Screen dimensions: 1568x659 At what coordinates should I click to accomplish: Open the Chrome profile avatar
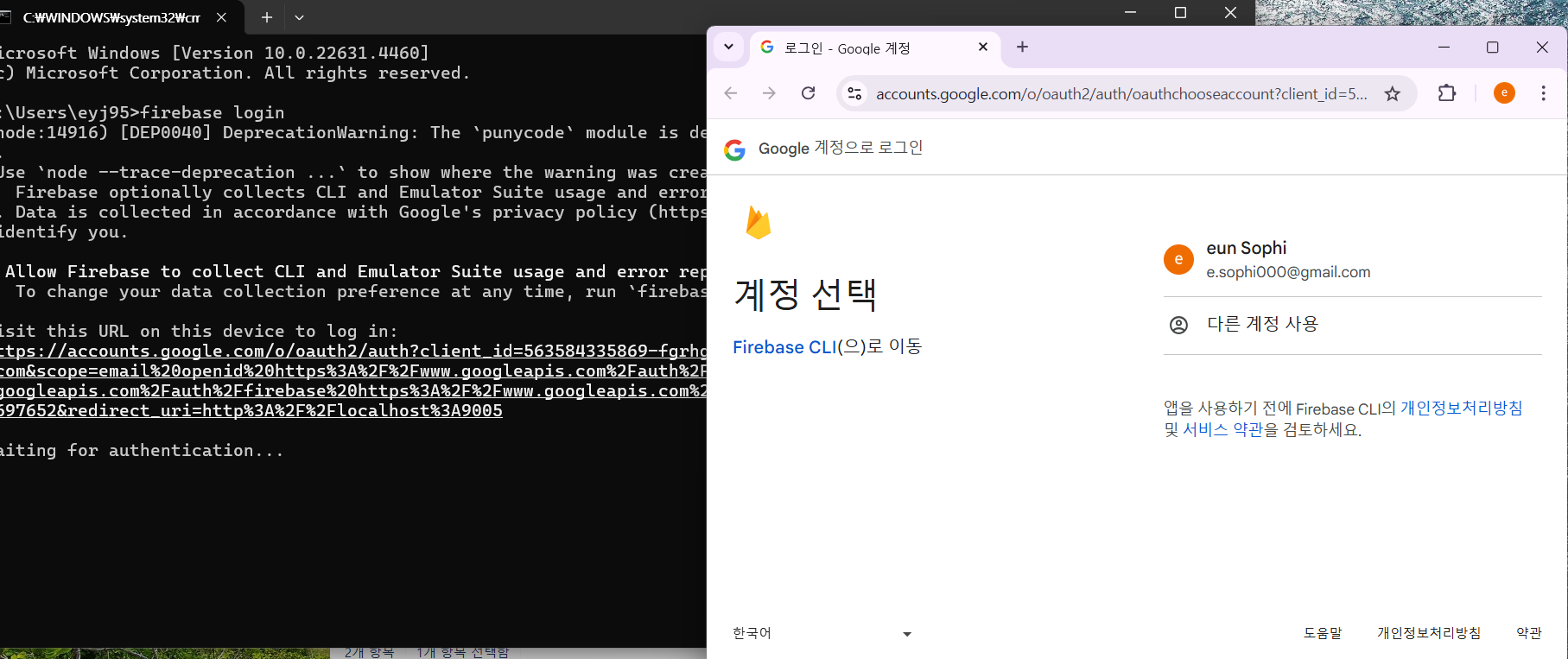[x=1504, y=93]
